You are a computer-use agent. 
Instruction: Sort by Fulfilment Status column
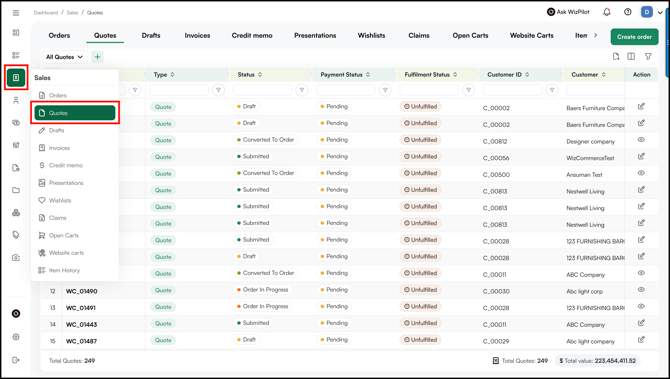455,74
